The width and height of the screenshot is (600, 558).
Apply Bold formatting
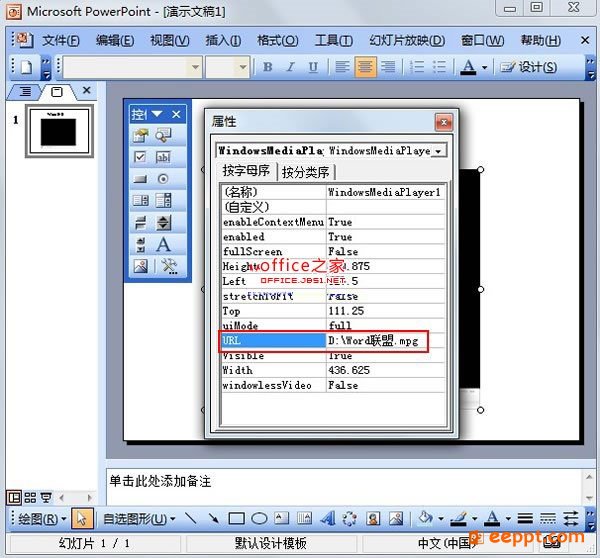[x=267, y=67]
